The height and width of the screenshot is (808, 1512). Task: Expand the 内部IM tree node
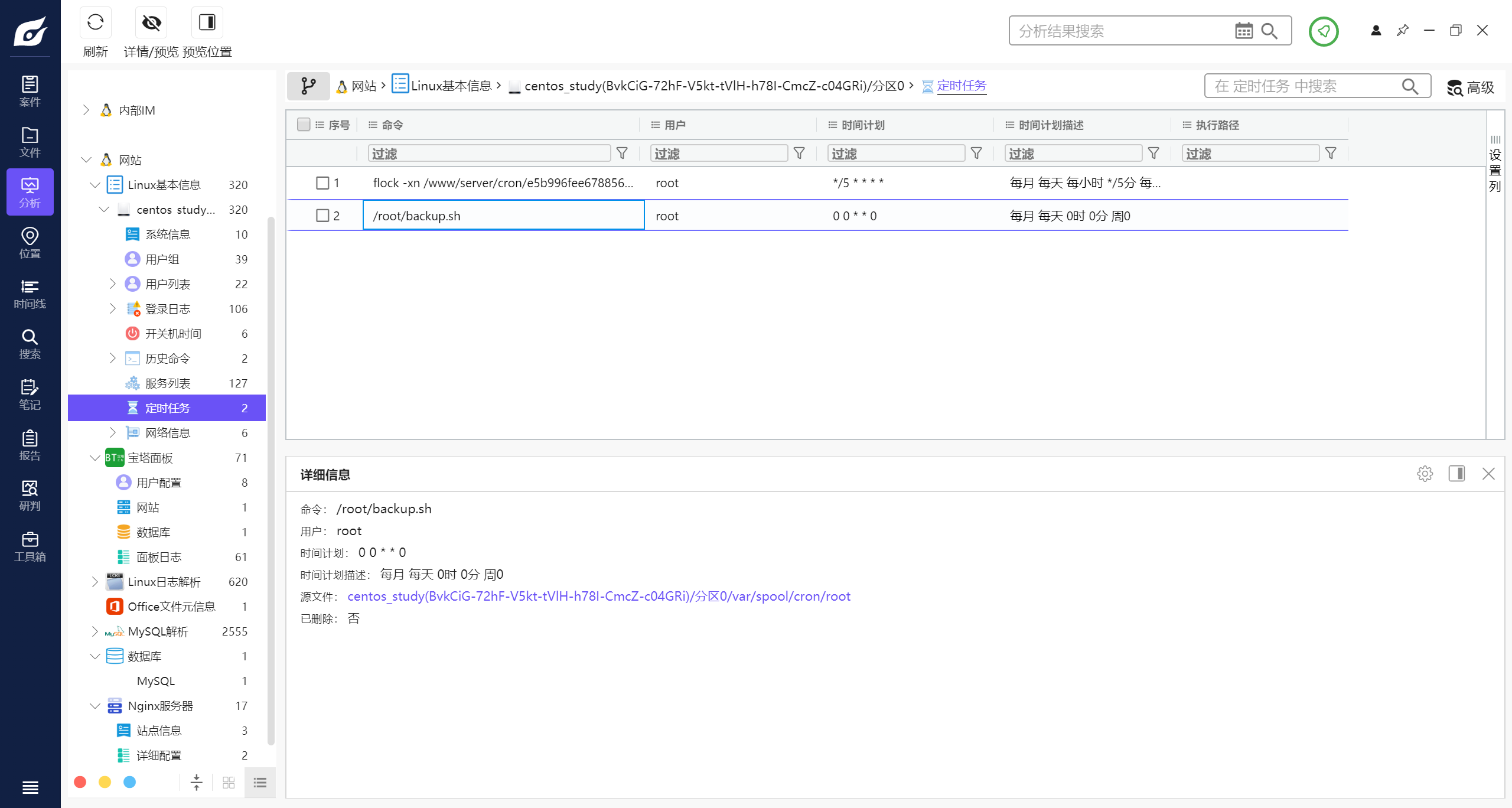[x=86, y=110]
